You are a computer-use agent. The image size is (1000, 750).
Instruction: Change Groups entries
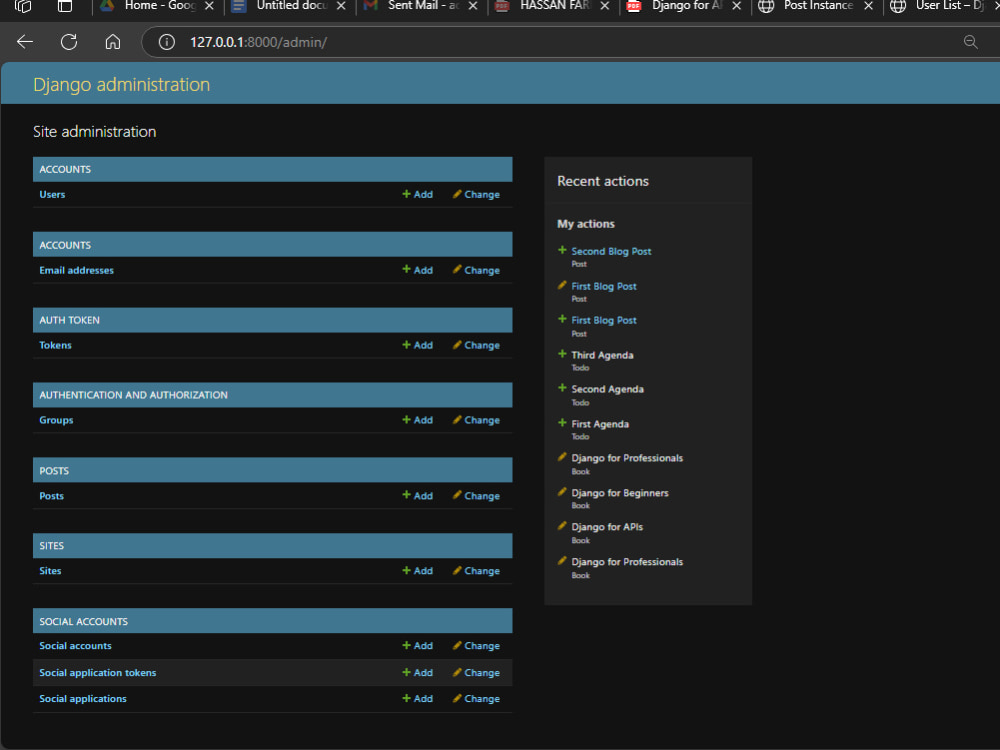(476, 420)
